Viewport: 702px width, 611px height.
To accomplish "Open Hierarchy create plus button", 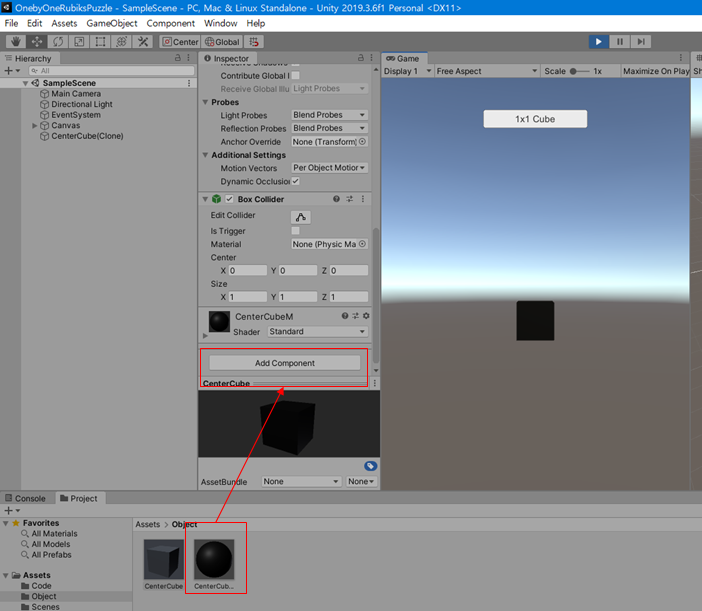I will coord(12,70).
